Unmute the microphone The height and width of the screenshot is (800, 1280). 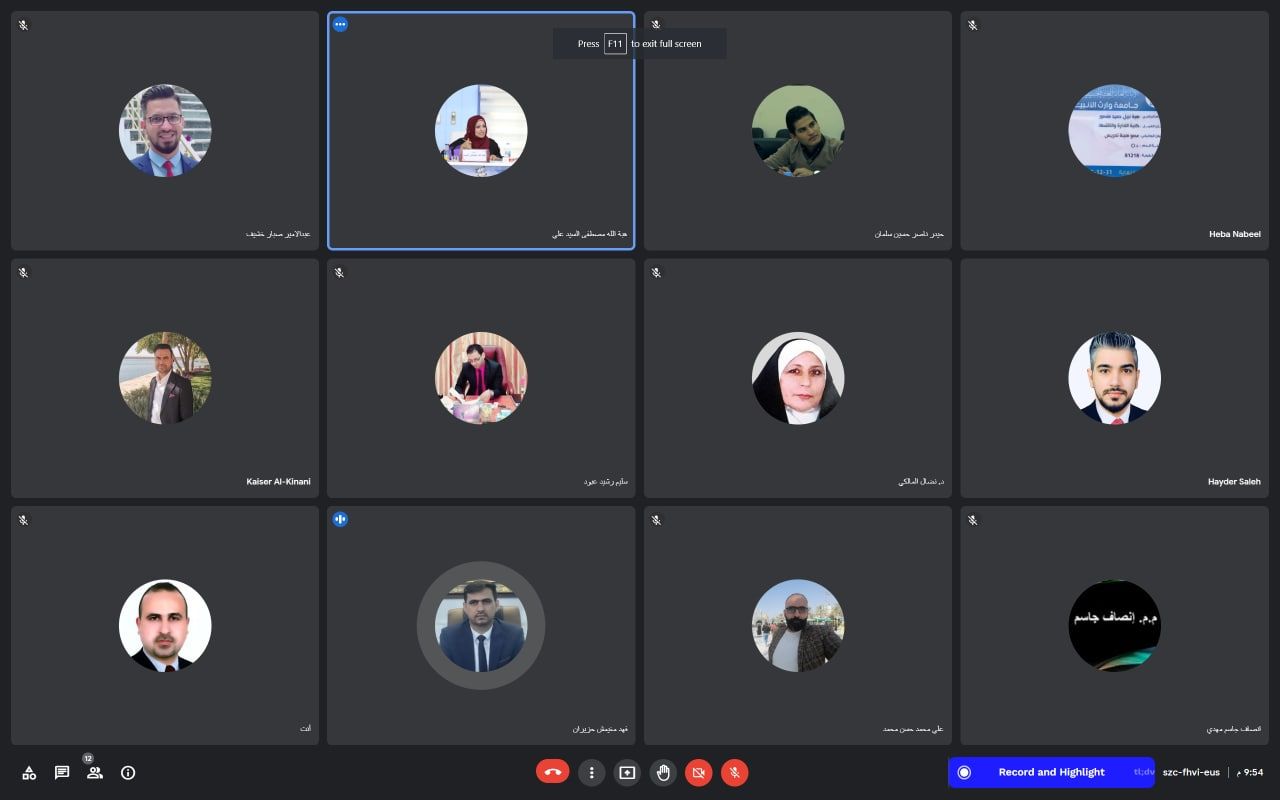pyautogui.click(x=735, y=772)
